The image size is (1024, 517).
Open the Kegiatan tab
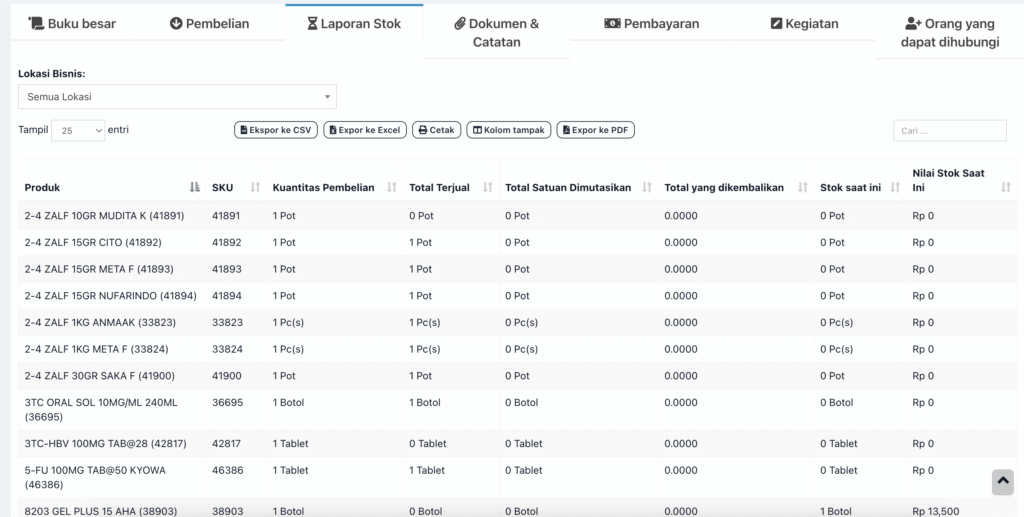pos(804,23)
